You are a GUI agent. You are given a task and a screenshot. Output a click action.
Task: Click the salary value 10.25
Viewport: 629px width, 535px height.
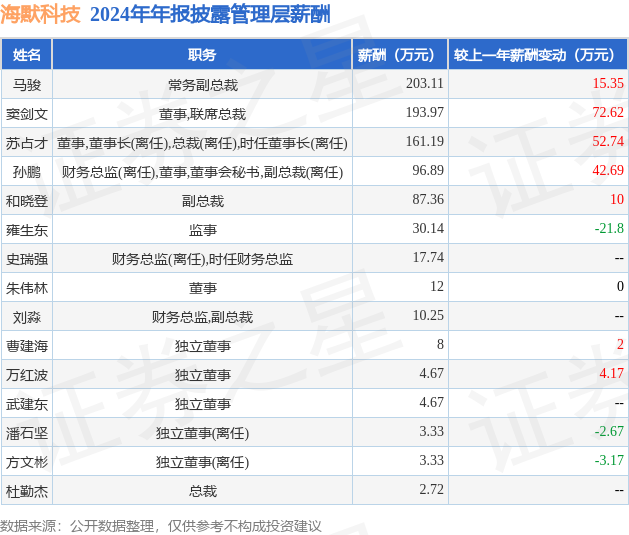pyautogui.click(x=428, y=315)
